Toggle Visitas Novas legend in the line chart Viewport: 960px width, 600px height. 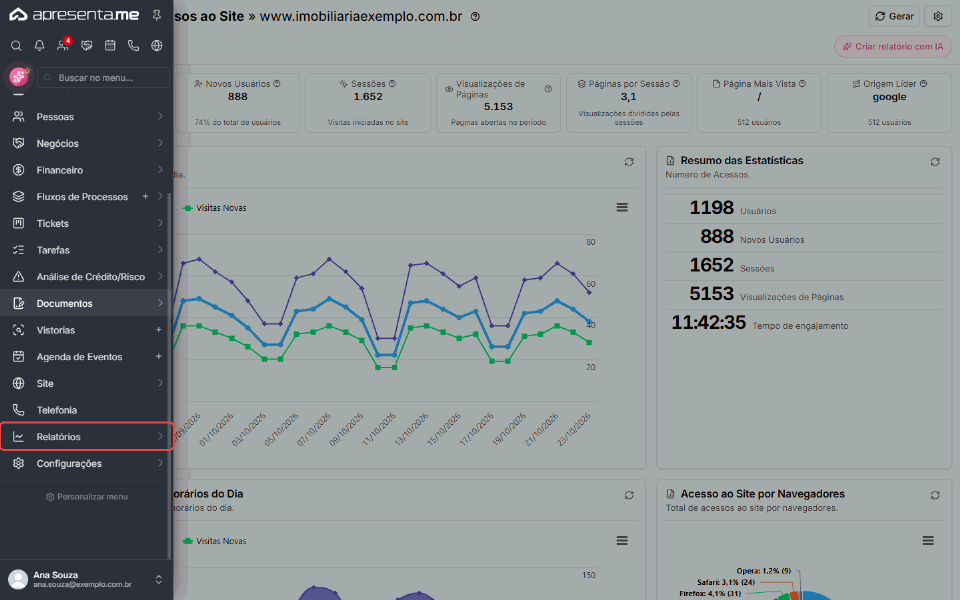click(215, 208)
